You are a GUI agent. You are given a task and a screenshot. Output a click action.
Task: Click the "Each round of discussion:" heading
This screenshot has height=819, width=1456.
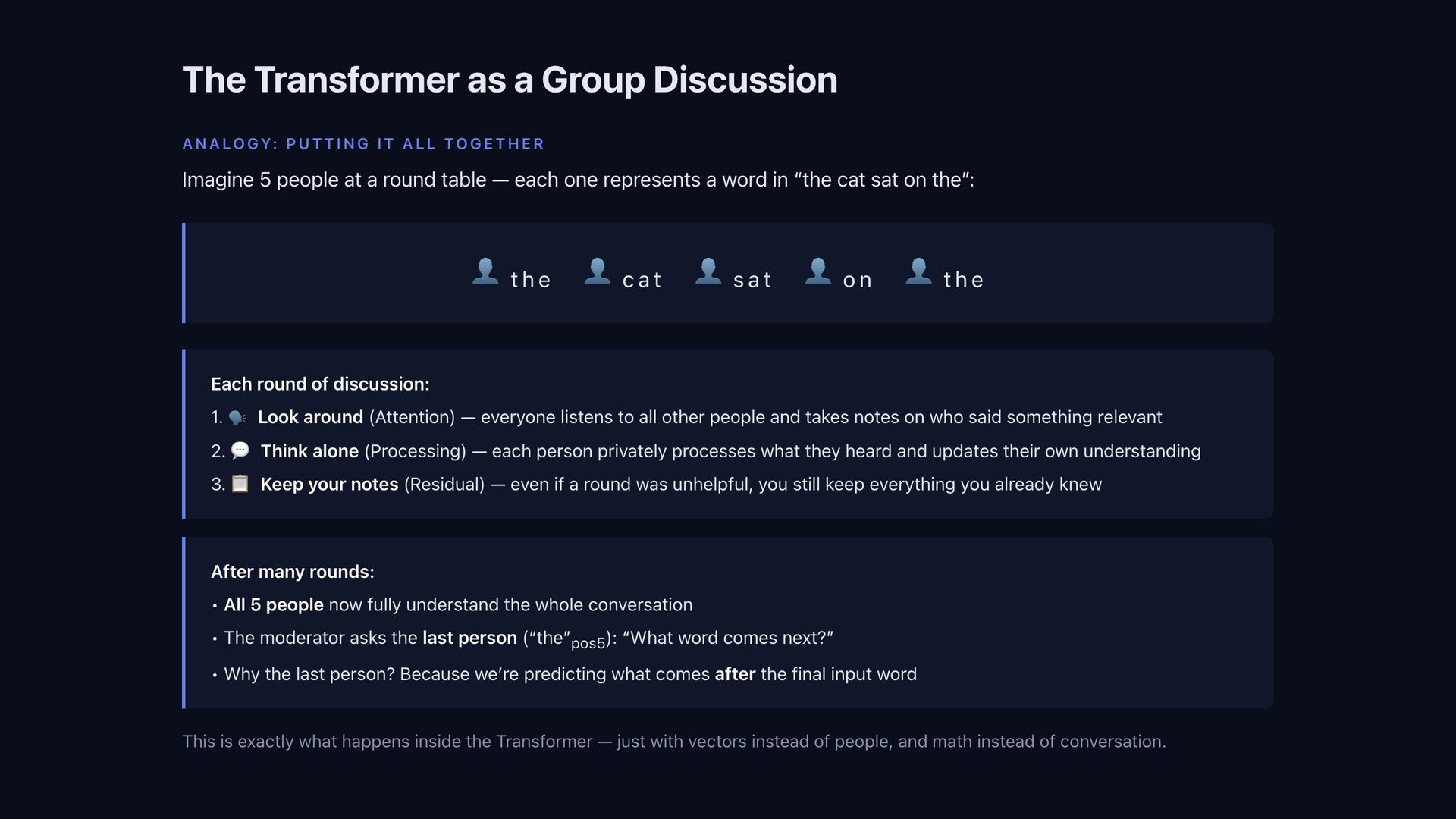[x=320, y=384]
